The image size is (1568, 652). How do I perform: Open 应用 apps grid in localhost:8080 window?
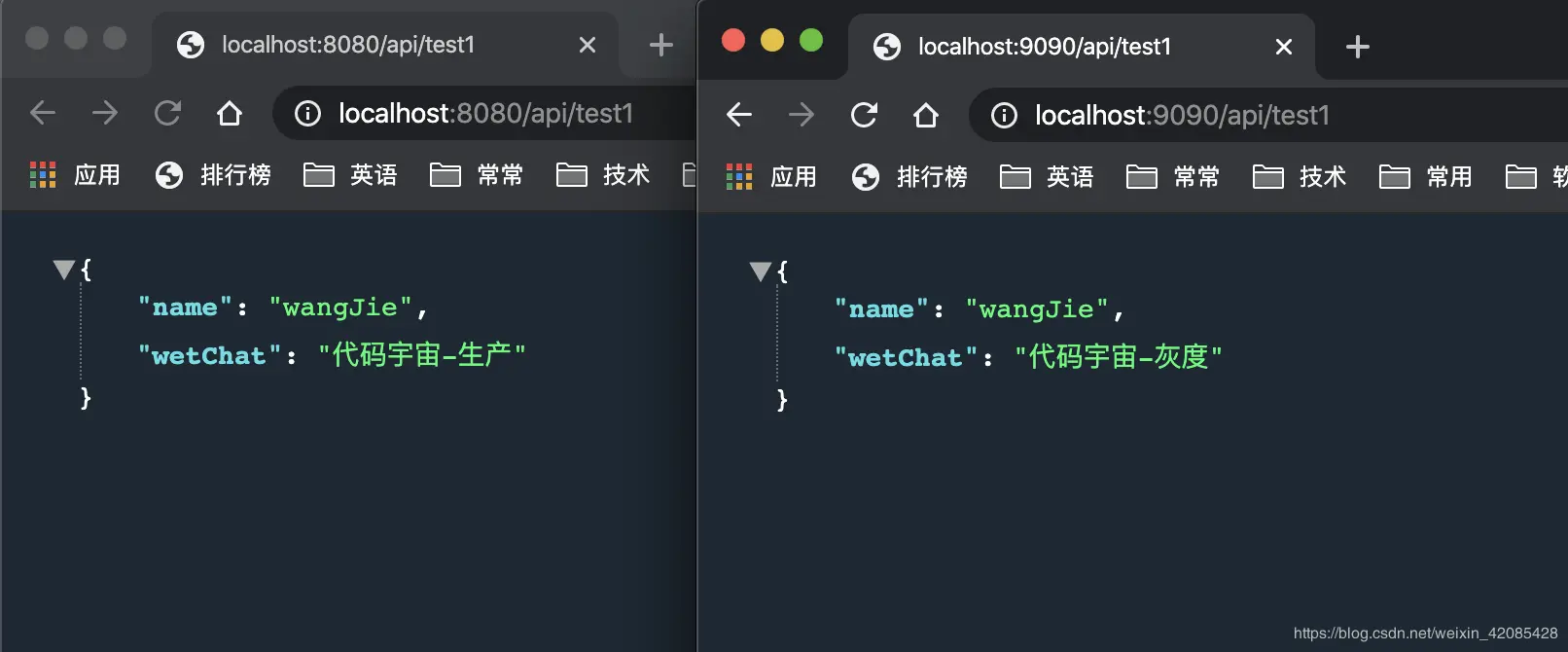pos(75,175)
